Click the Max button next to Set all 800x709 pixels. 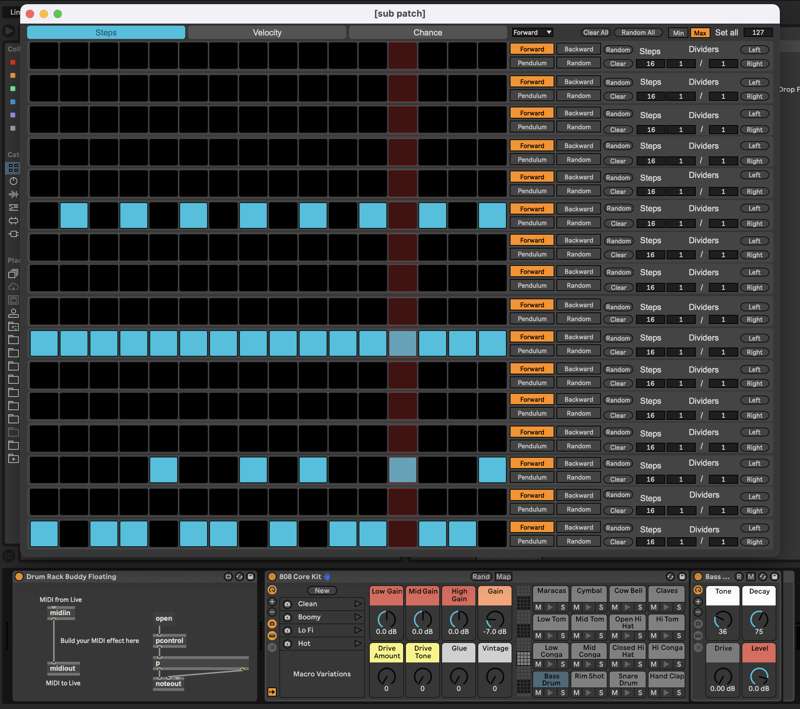[x=700, y=33]
